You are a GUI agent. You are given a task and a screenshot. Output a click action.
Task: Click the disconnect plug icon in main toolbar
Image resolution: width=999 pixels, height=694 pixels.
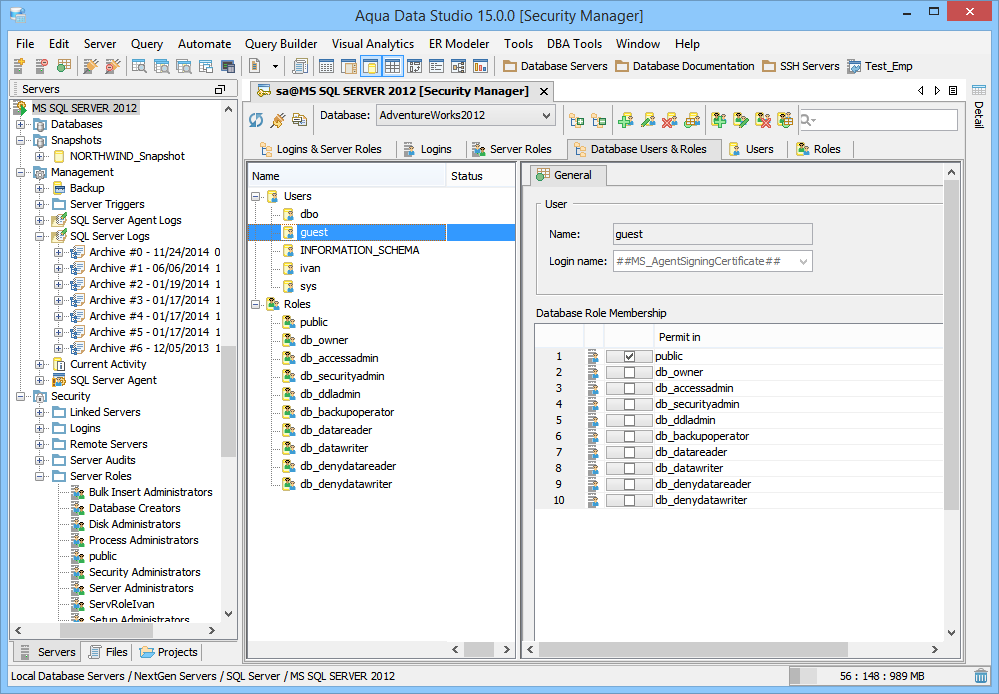tap(113, 66)
